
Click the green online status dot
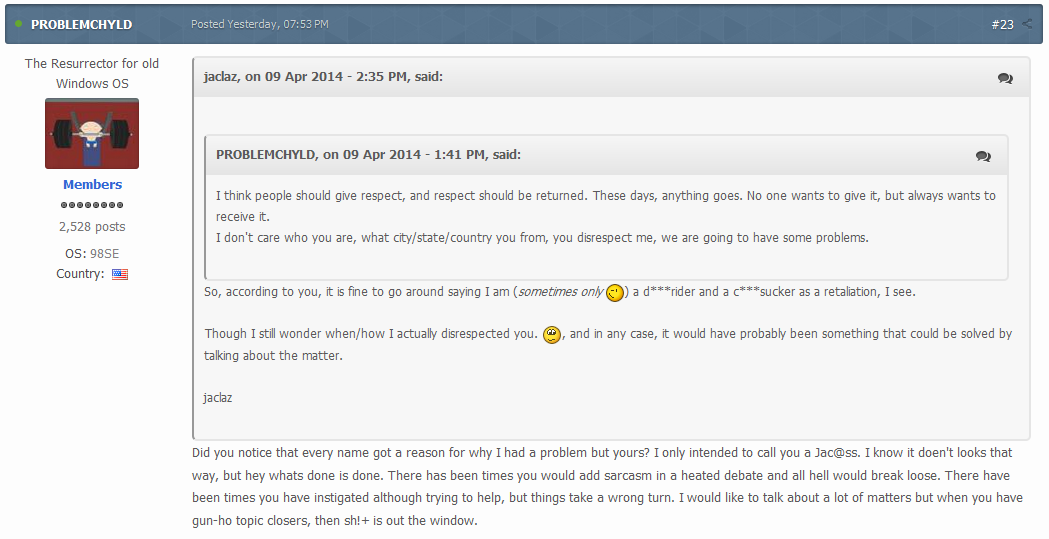pyautogui.click(x=19, y=24)
